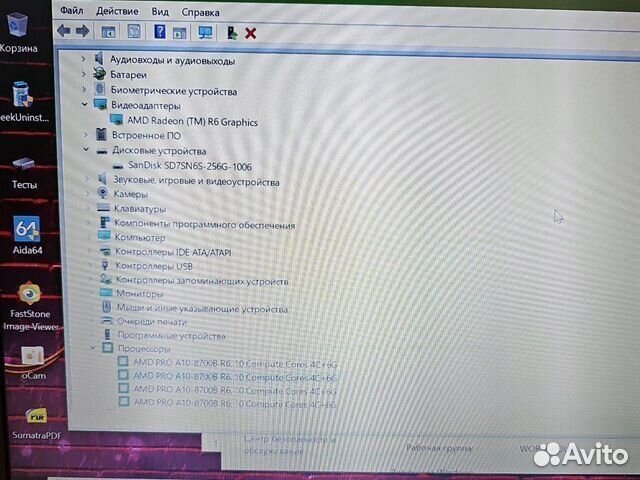Click the Контроллеры USB plug icon
The image size is (640, 480).
104,265
